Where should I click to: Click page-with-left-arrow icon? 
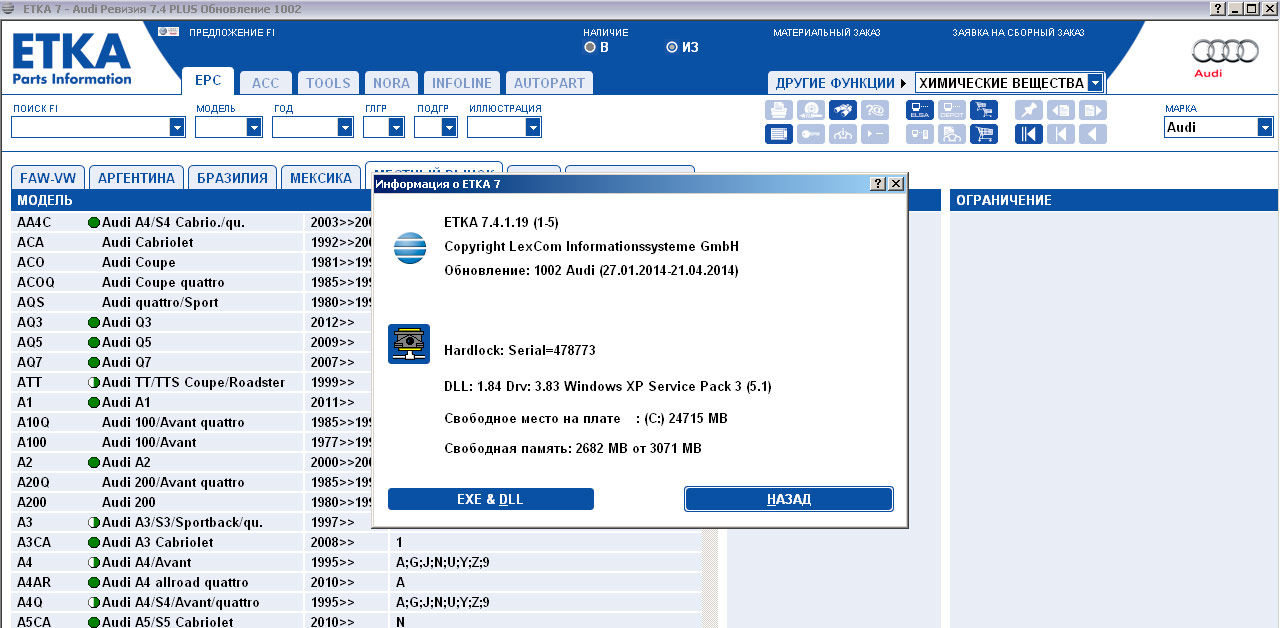point(1061,110)
